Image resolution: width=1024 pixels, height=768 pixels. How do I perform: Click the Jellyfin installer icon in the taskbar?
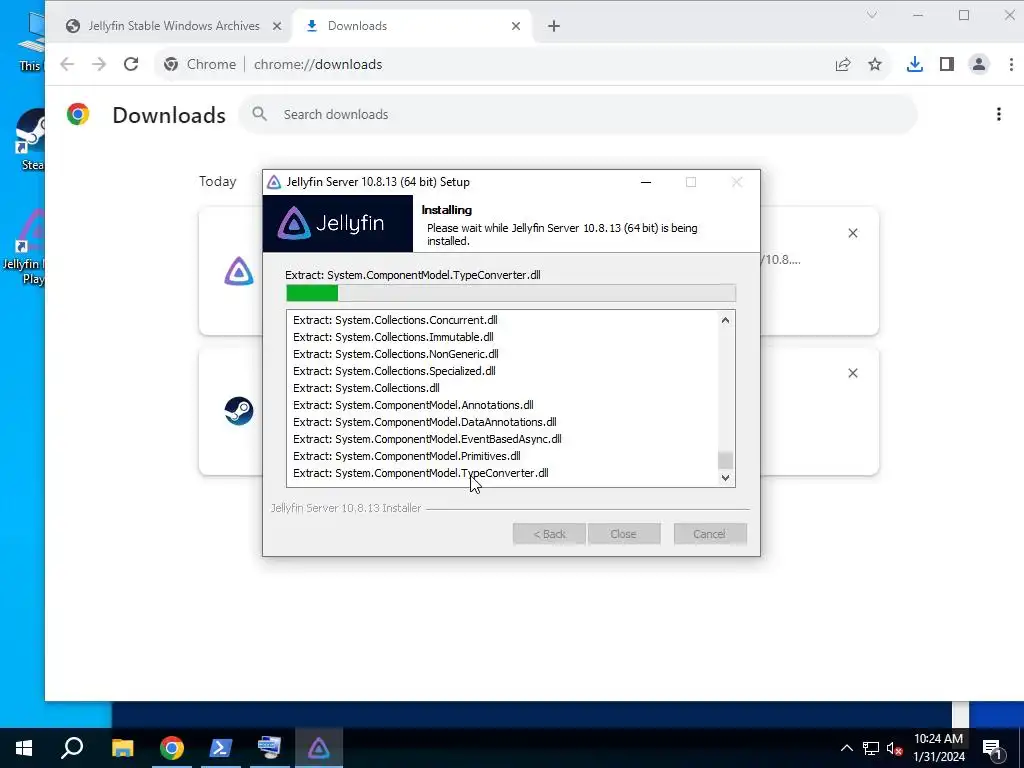point(319,748)
